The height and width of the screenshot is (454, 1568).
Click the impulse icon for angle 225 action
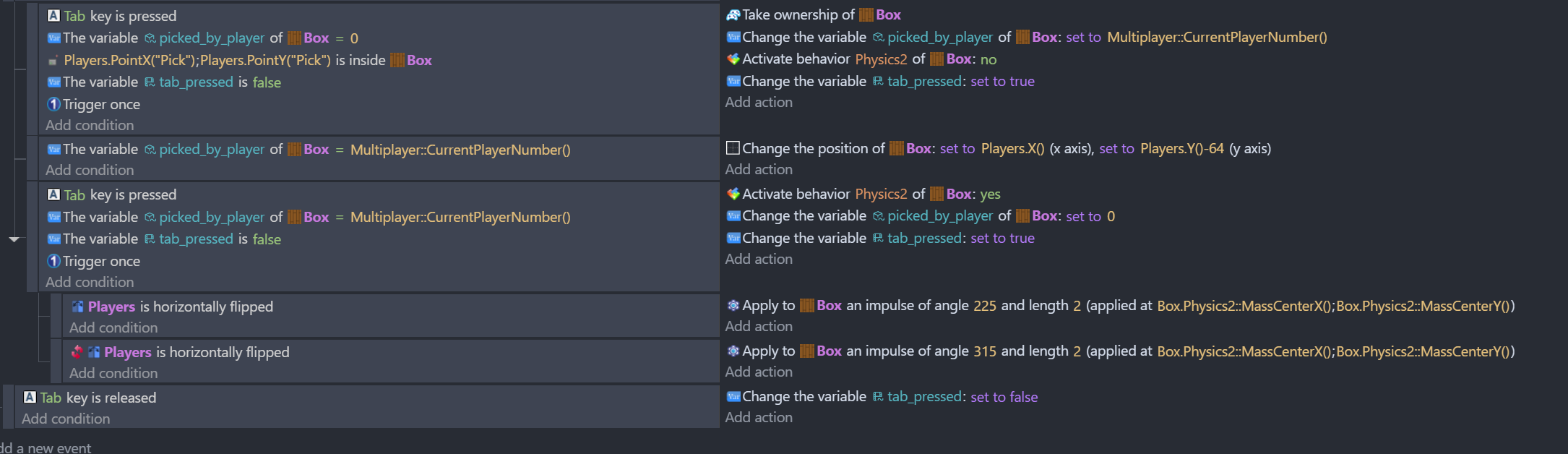pos(733,306)
